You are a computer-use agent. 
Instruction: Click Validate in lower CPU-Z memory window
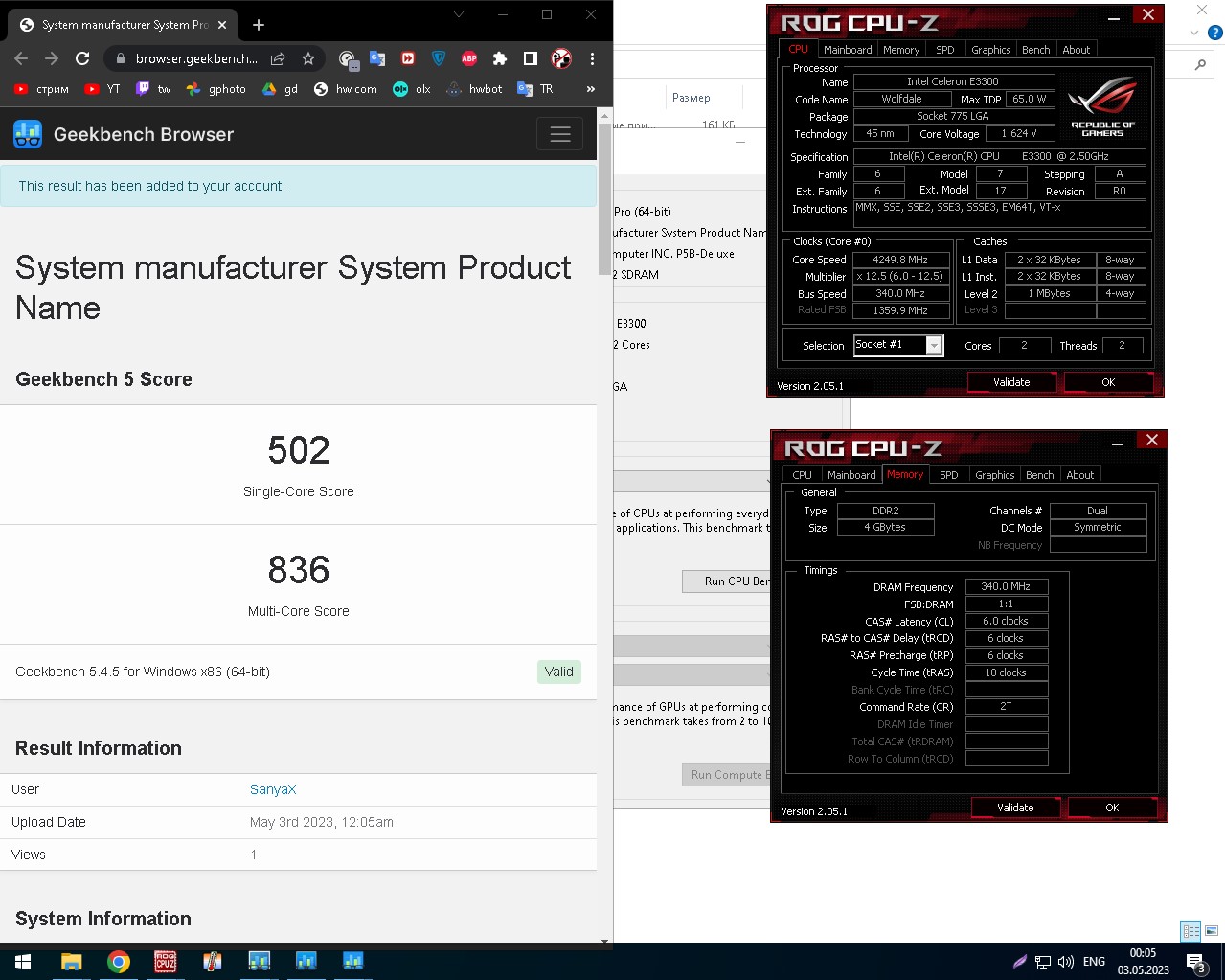point(1015,808)
